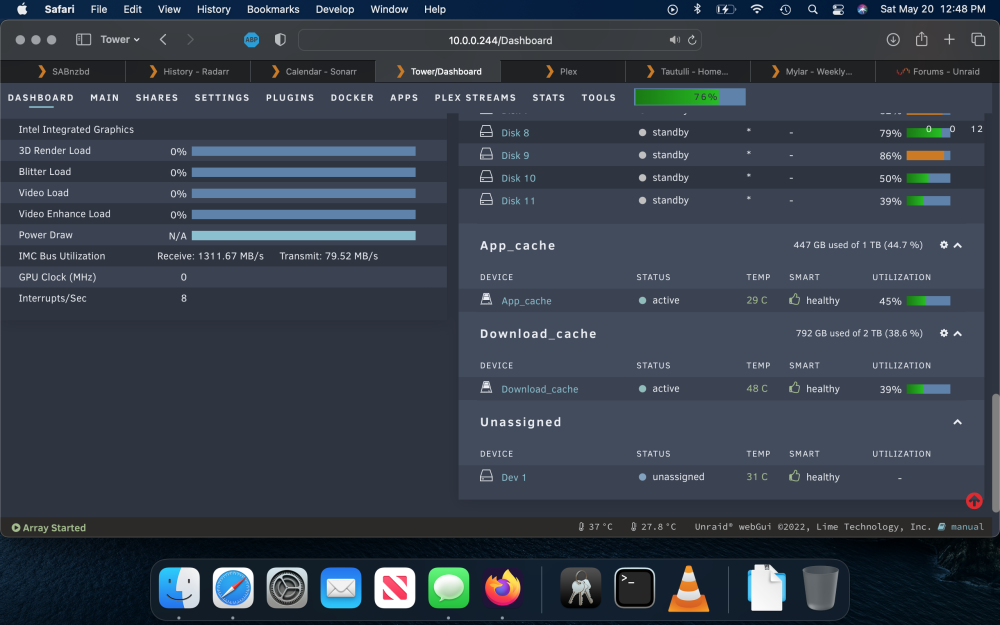Open the Download_cache device link
Viewport: 1000px width, 625px height.
[x=540, y=389]
